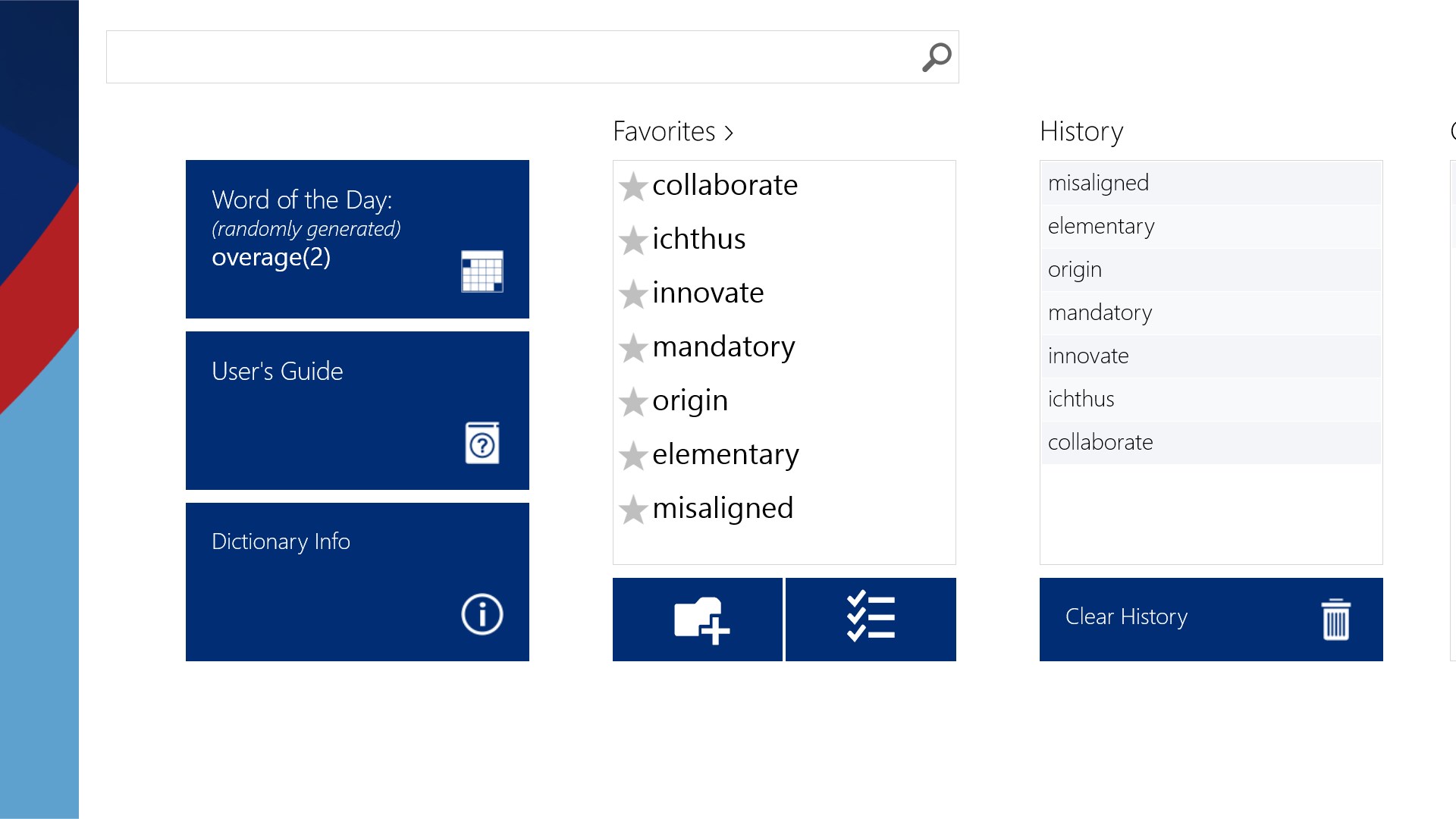The width and height of the screenshot is (1456, 819).
Task: Open the mandatory entry in Favorites
Action: (x=723, y=347)
